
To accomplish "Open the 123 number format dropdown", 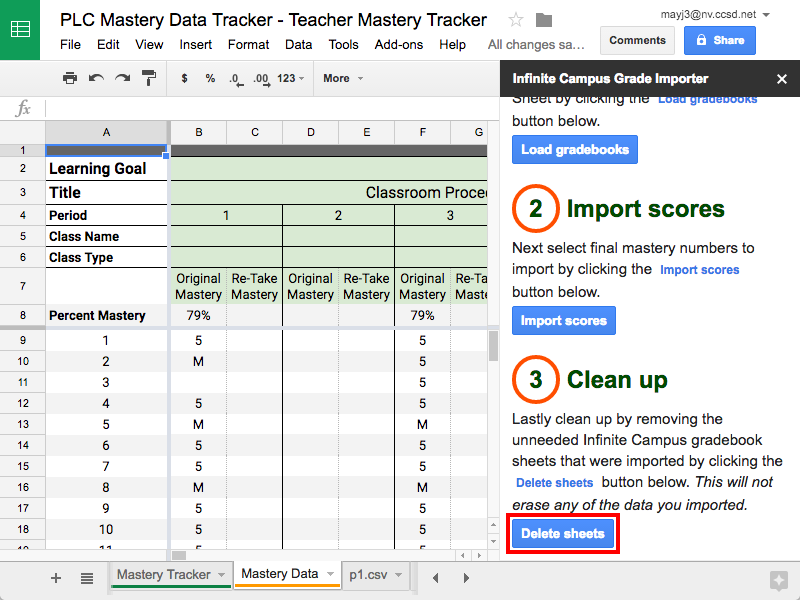I will (x=290, y=78).
